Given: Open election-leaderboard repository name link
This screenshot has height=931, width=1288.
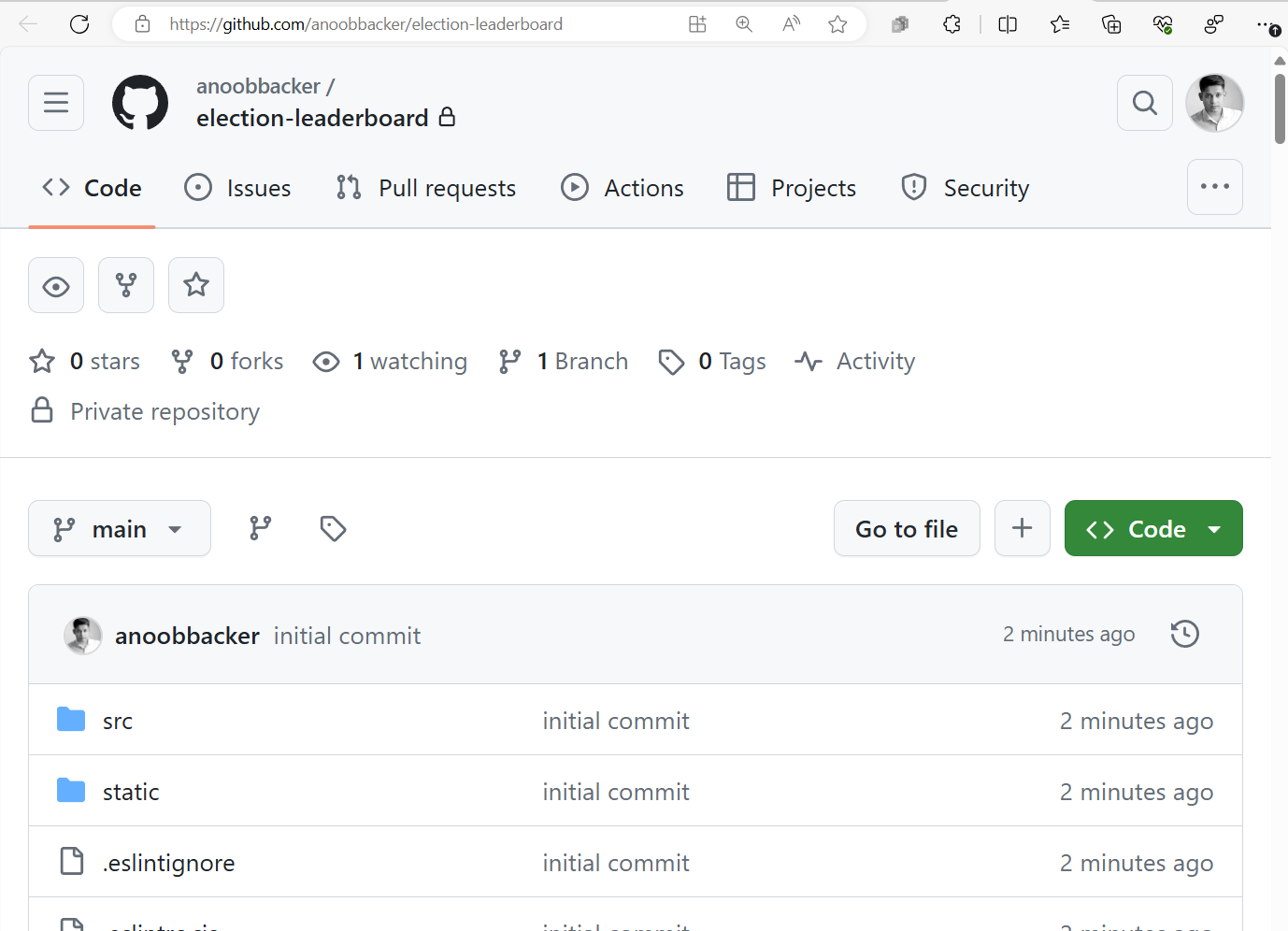Looking at the screenshot, I should pyautogui.click(x=312, y=118).
